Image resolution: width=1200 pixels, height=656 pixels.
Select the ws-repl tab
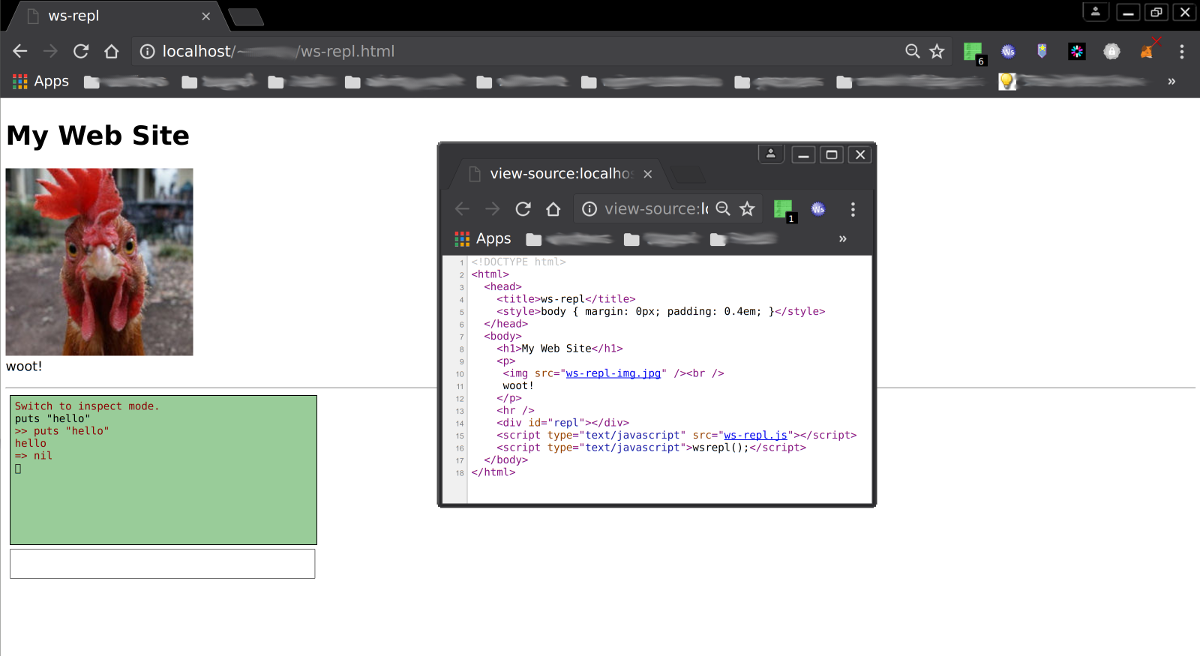click(x=115, y=17)
